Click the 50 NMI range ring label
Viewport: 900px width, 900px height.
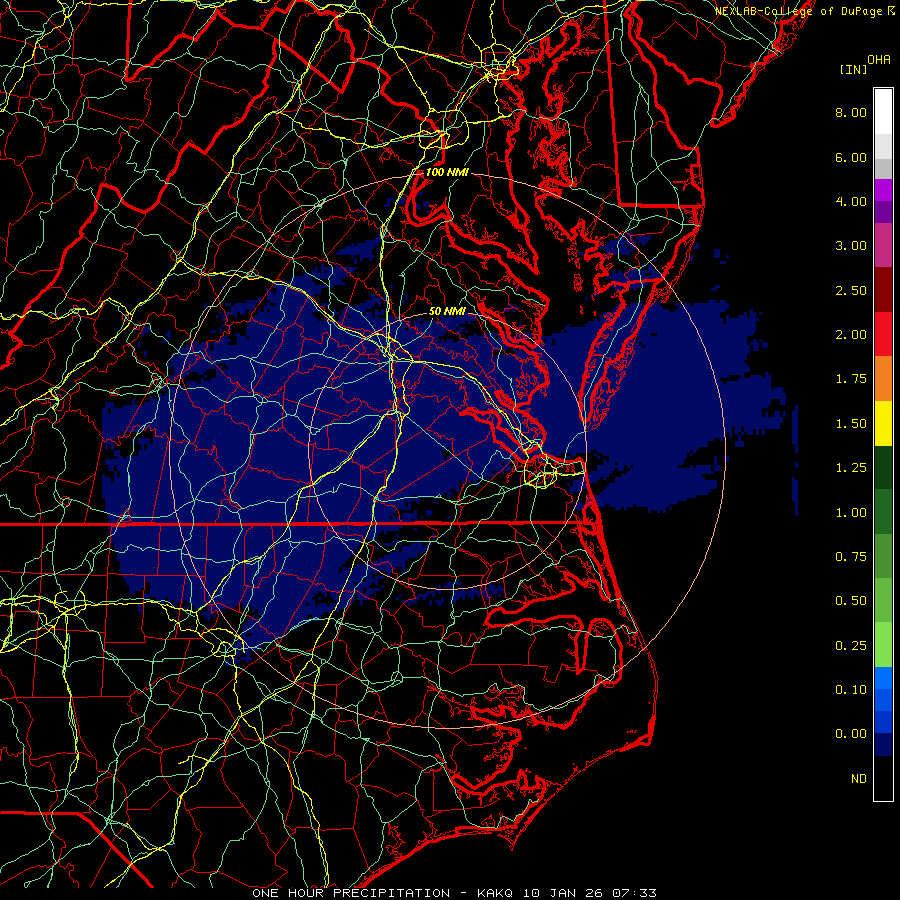447,311
